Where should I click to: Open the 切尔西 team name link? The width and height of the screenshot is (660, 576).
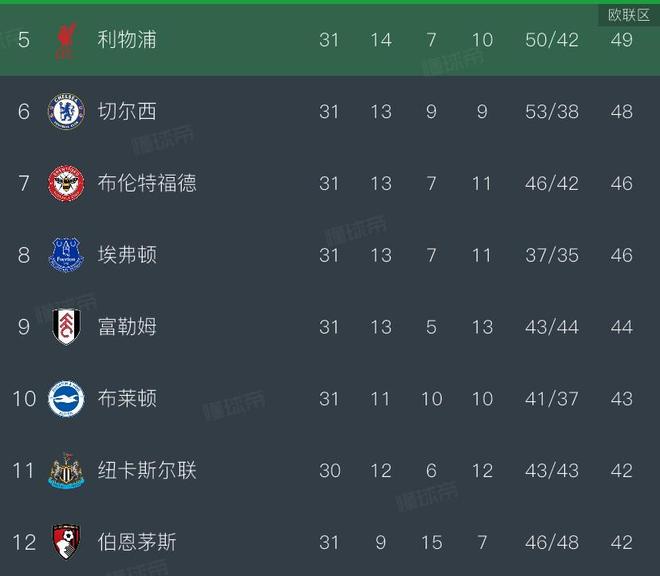(127, 112)
